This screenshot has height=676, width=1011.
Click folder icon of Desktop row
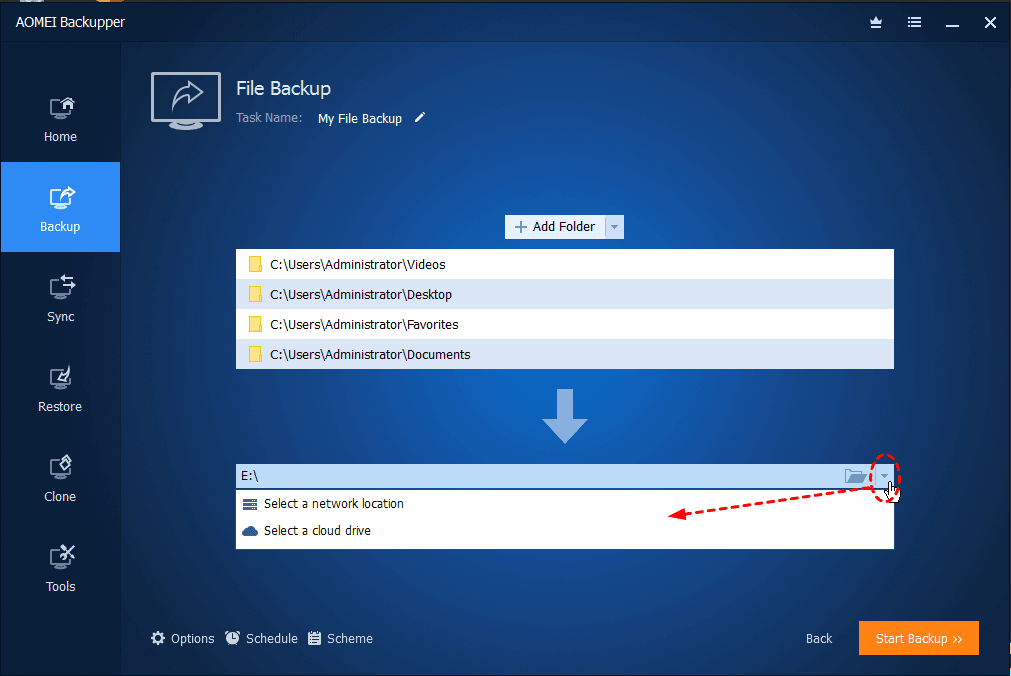pyautogui.click(x=255, y=295)
